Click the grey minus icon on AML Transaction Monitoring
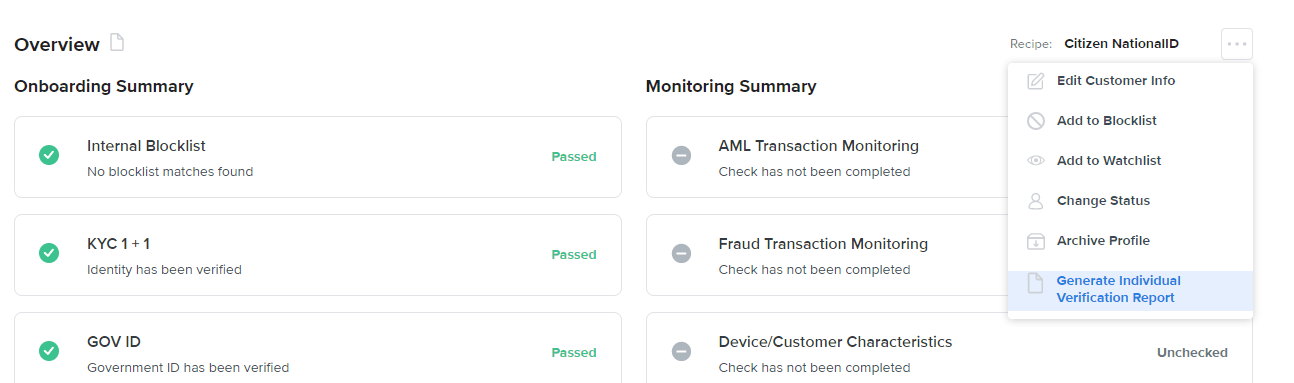Screen dimensions: 1294x383 coord(681,156)
